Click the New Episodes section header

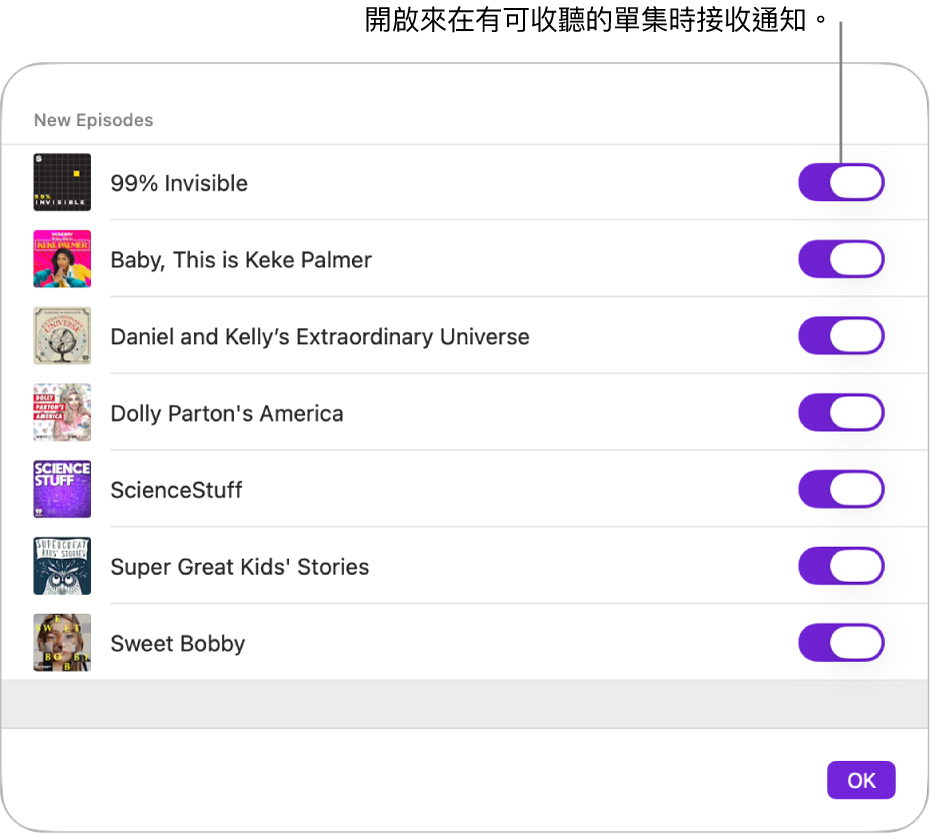(93, 120)
